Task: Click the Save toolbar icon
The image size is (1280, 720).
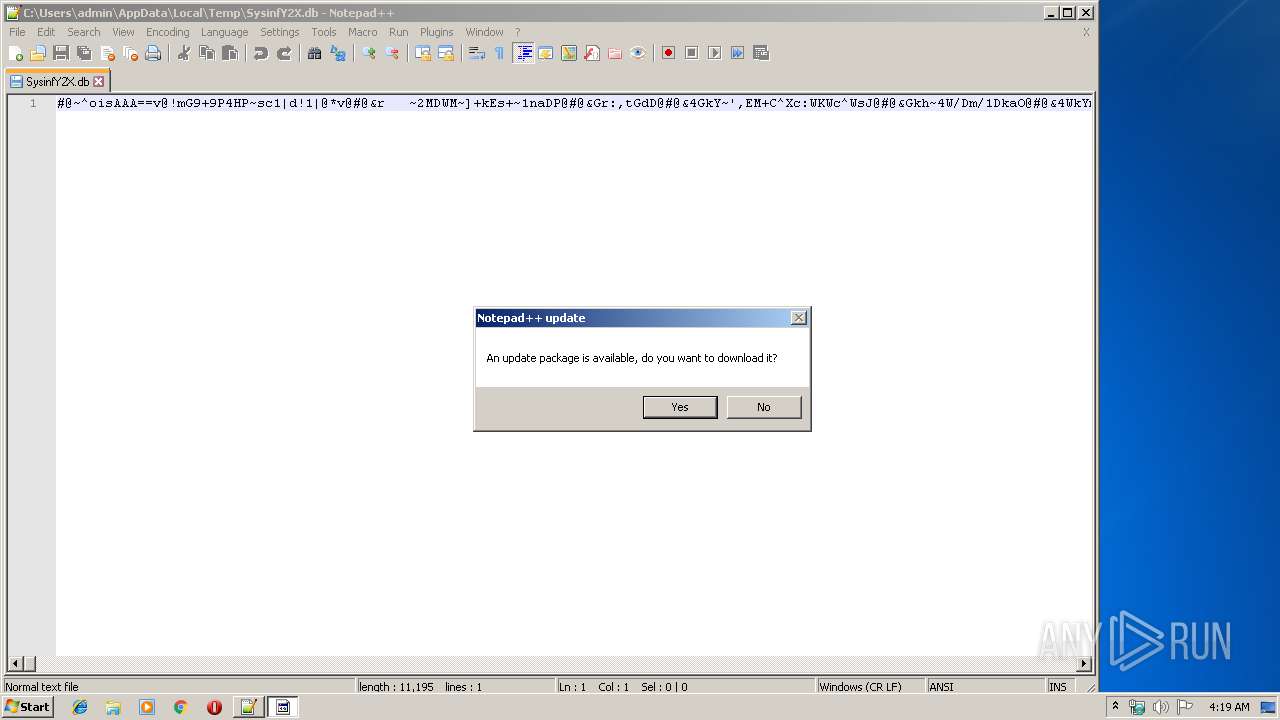Action: coord(61,53)
